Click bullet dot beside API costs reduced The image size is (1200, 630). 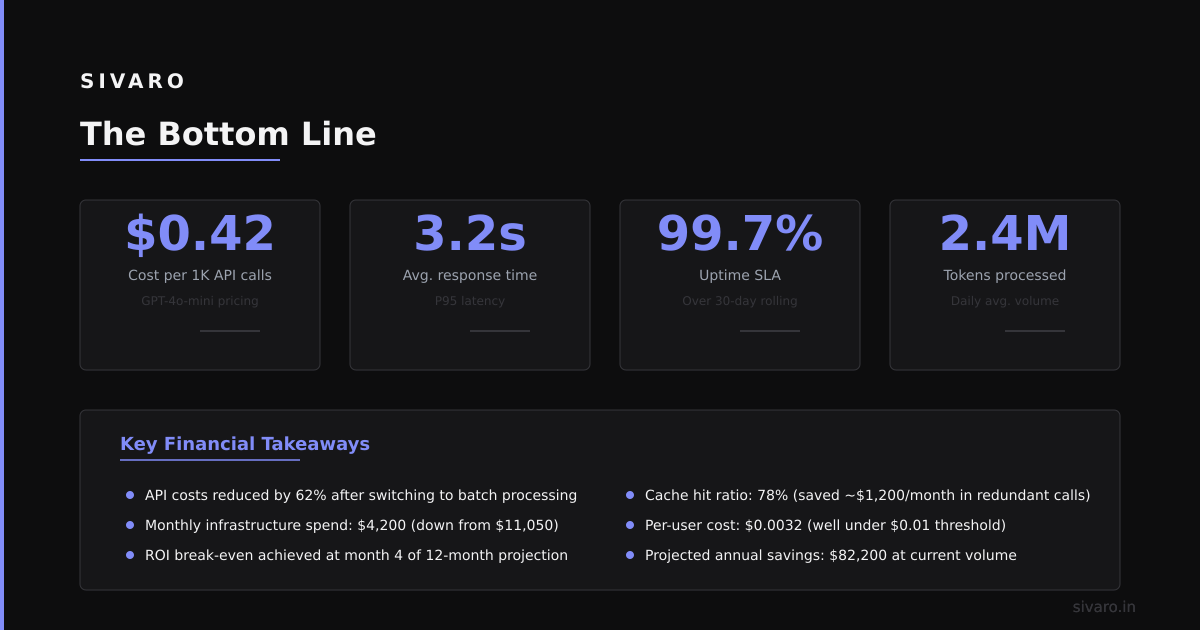(130, 495)
